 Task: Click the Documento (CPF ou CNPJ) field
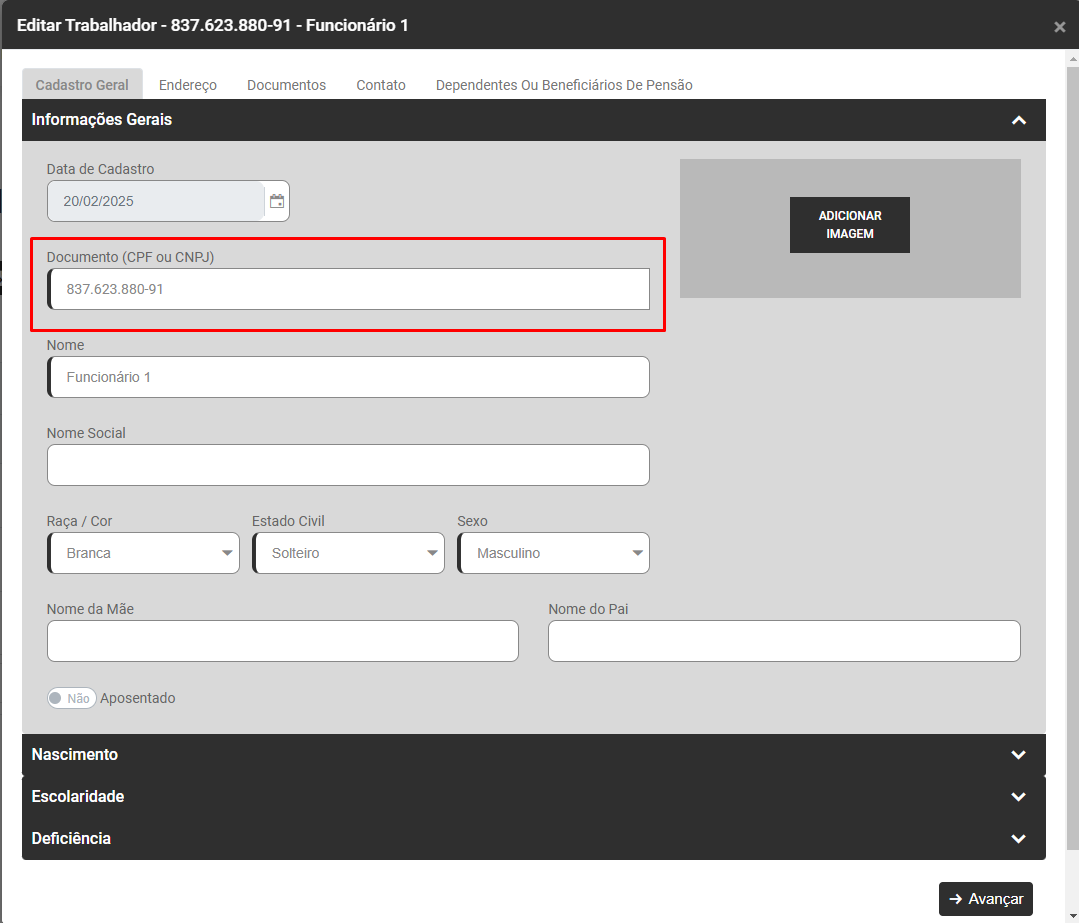tap(349, 289)
